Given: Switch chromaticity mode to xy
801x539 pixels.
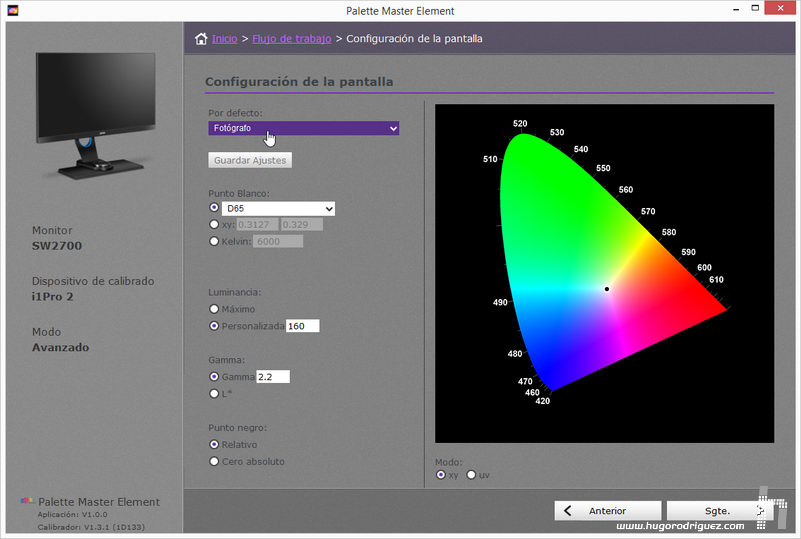Looking at the screenshot, I should 440,475.
